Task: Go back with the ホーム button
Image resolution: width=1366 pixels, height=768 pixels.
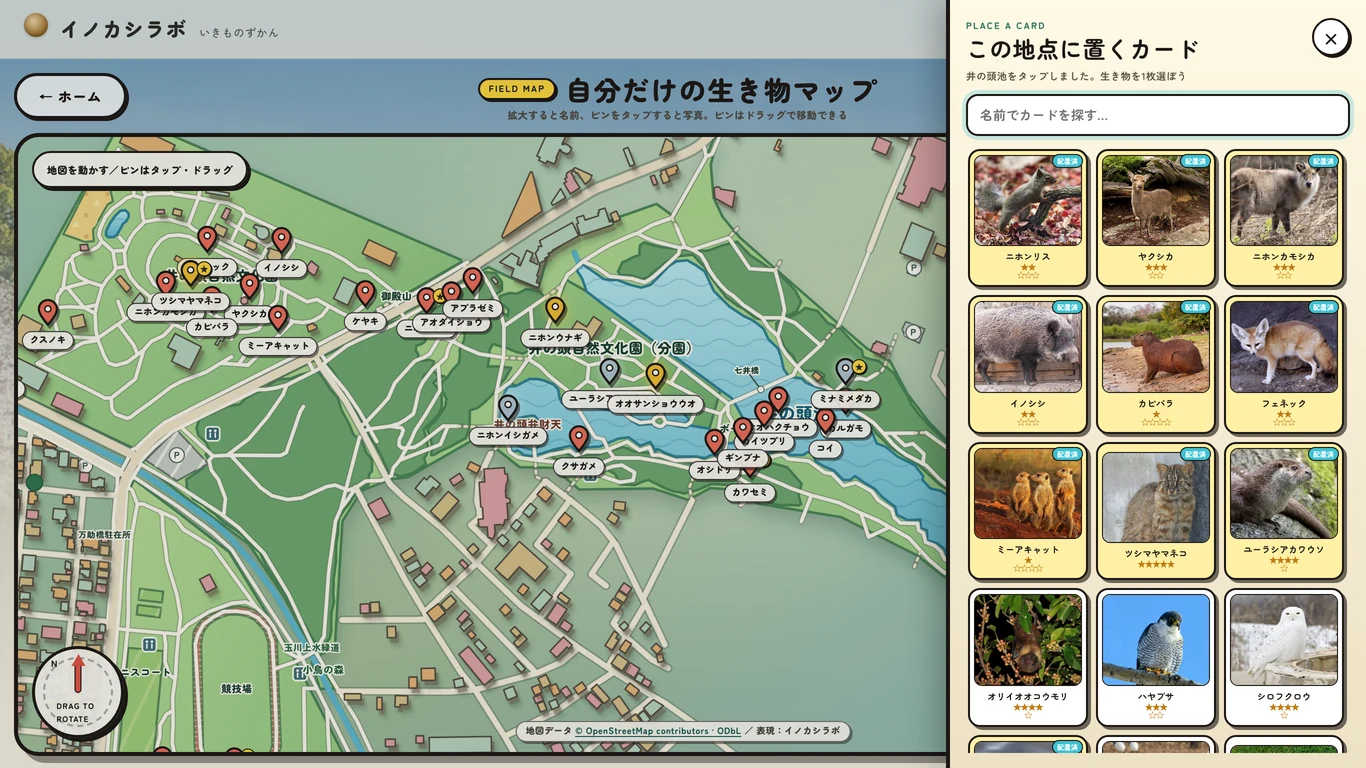Action: (71, 97)
